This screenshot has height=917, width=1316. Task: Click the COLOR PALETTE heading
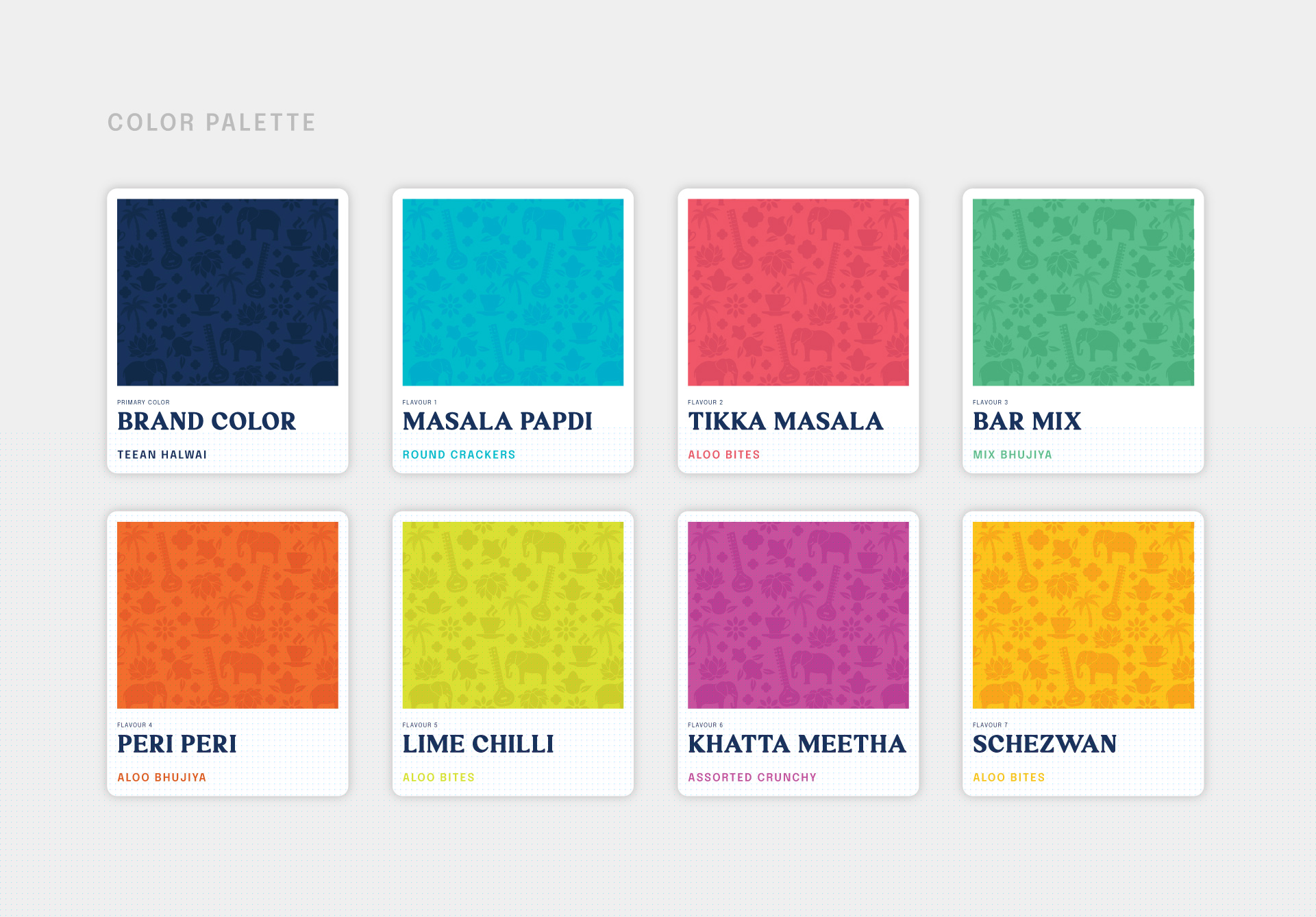[212, 123]
